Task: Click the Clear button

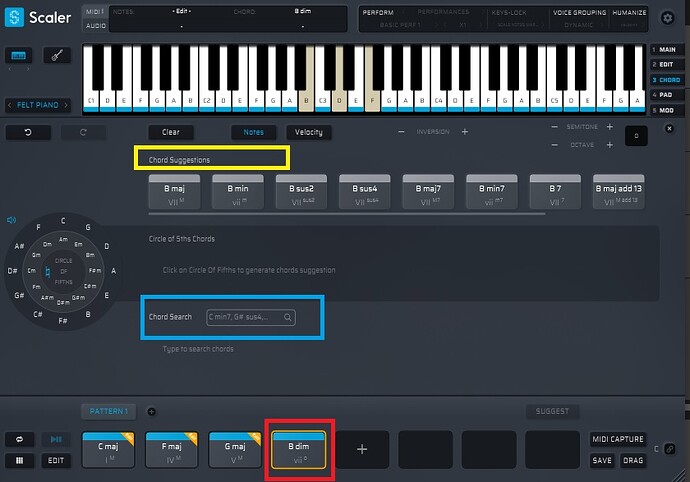Action: pyautogui.click(x=170, y=132)
